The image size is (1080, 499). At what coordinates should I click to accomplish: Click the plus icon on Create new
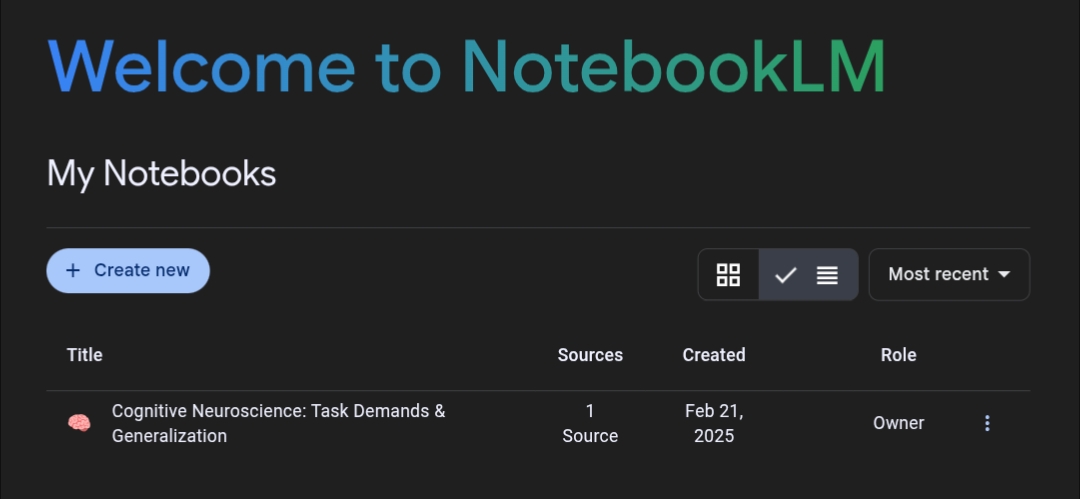point(73,271)
